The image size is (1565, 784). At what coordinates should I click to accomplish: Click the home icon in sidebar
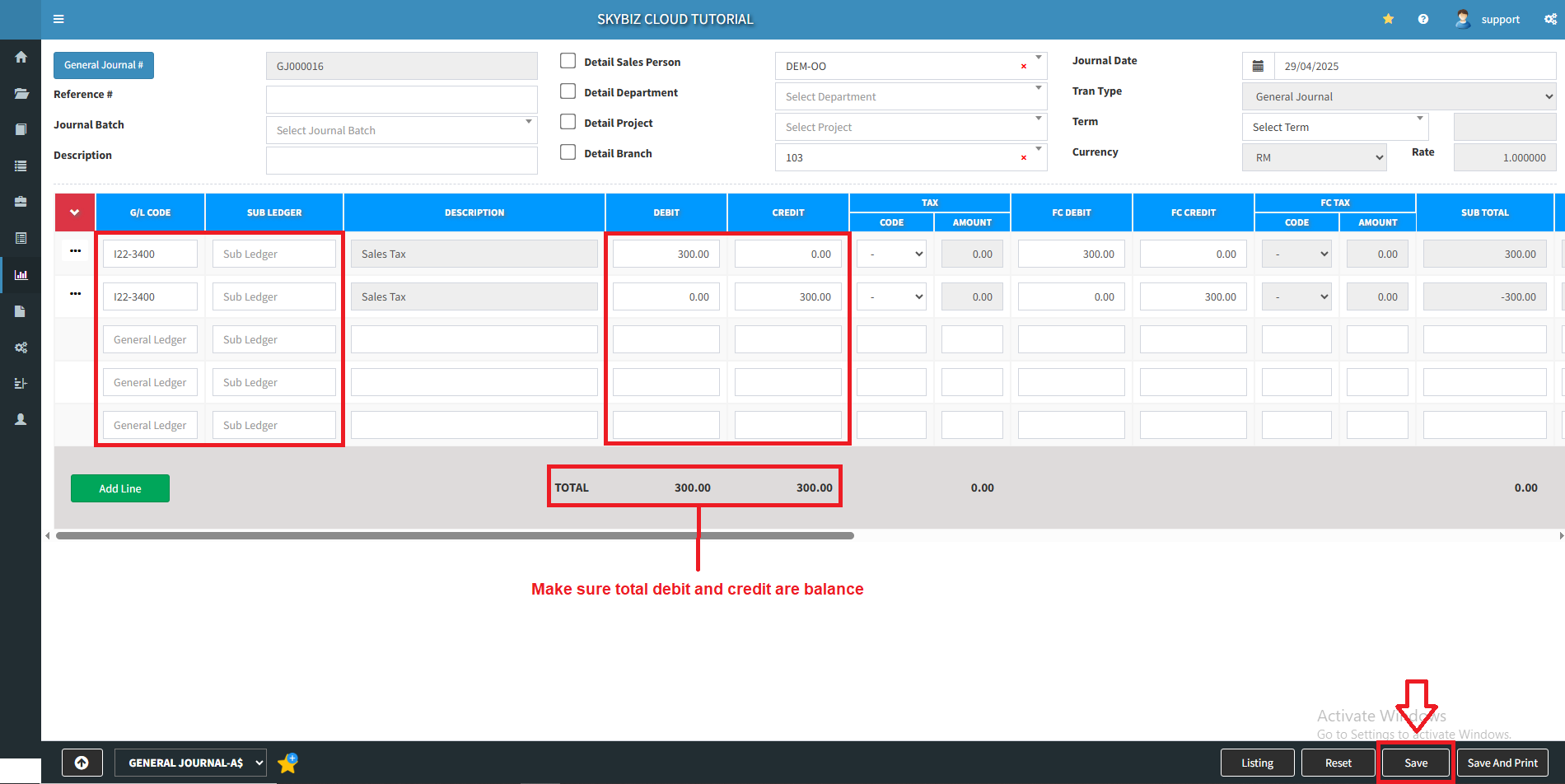point(21,57)
